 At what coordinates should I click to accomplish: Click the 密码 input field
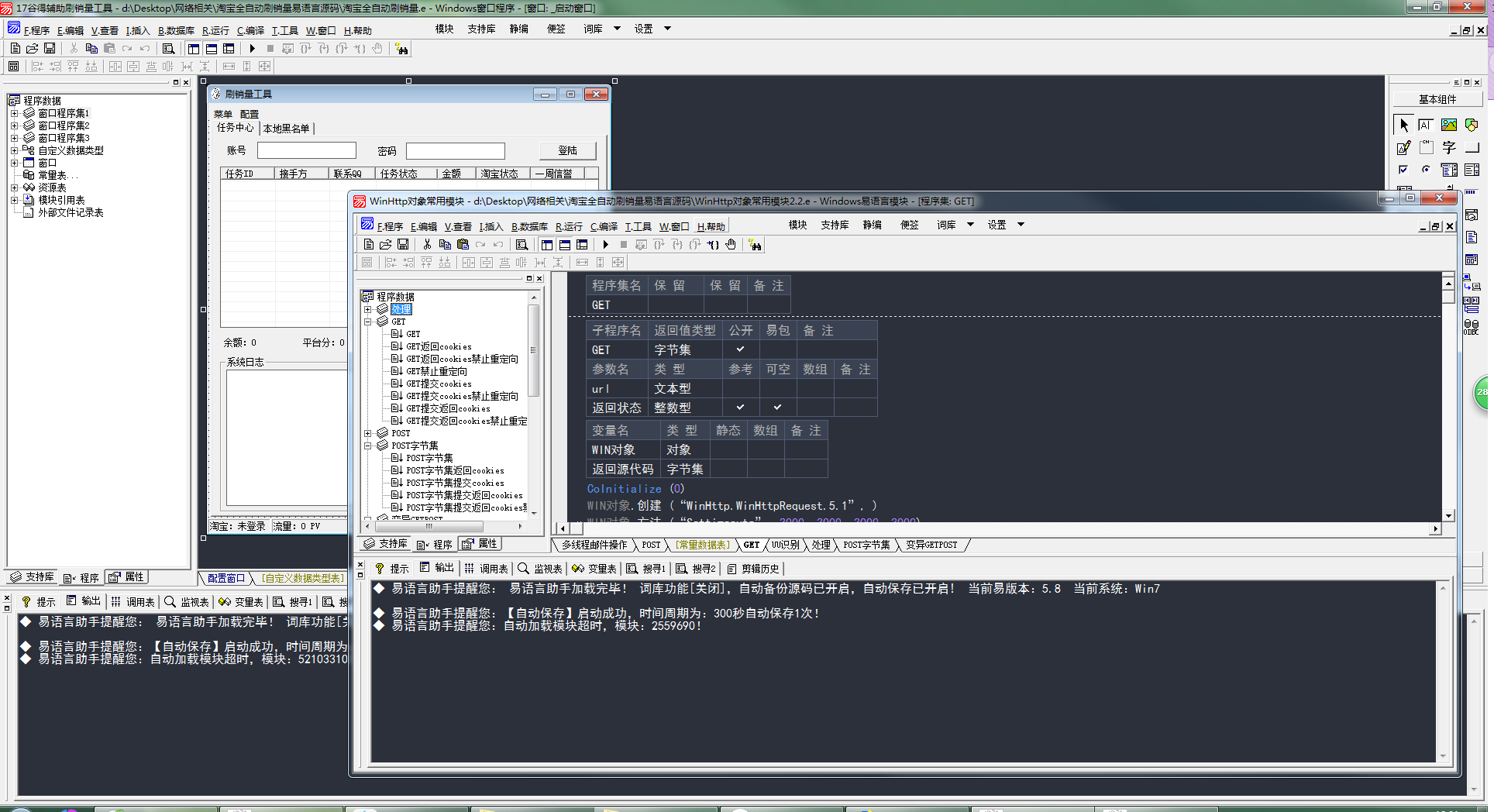click(x=456, y=150)
